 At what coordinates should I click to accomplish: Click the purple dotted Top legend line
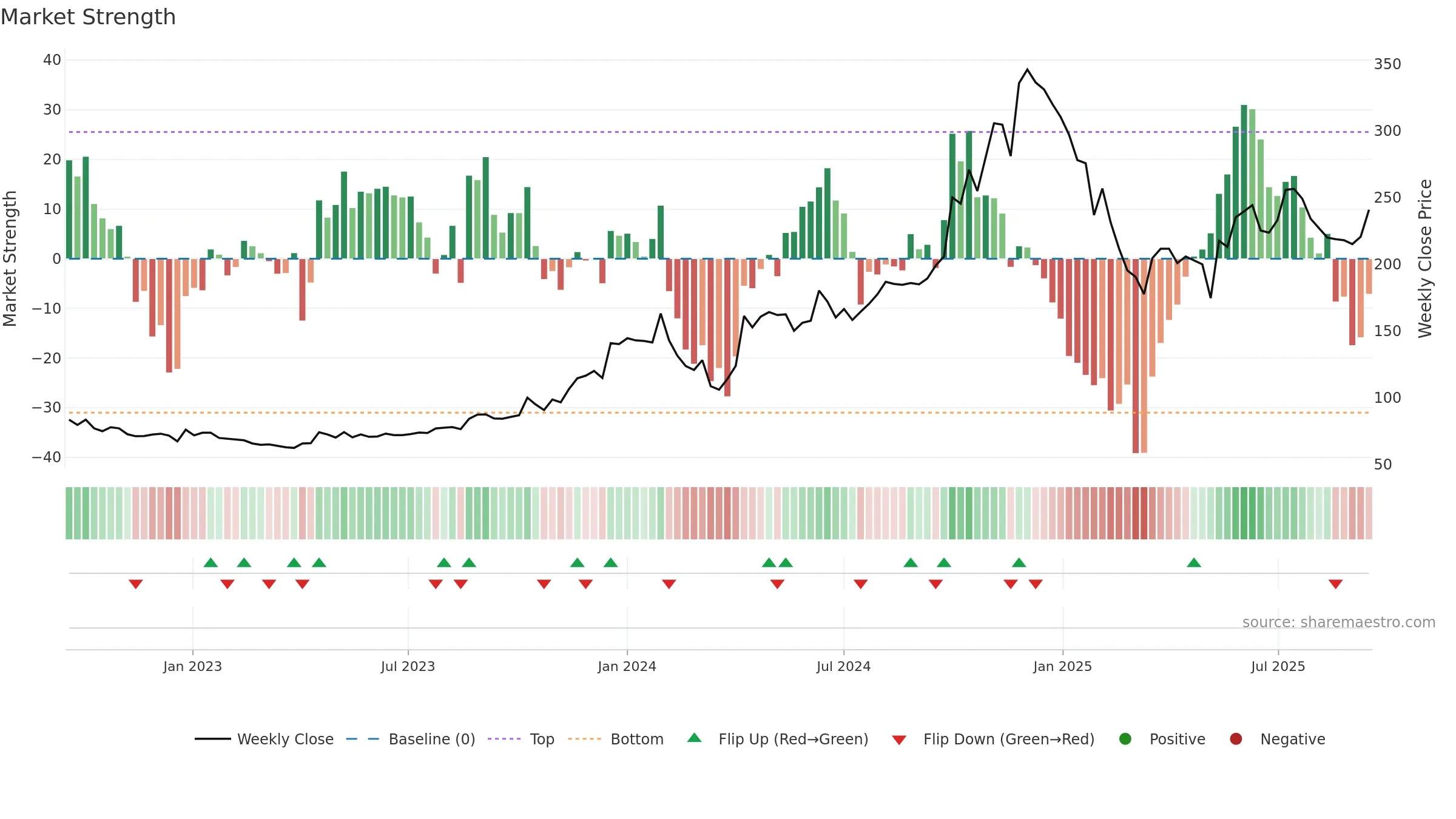click(x=504, y=739)
